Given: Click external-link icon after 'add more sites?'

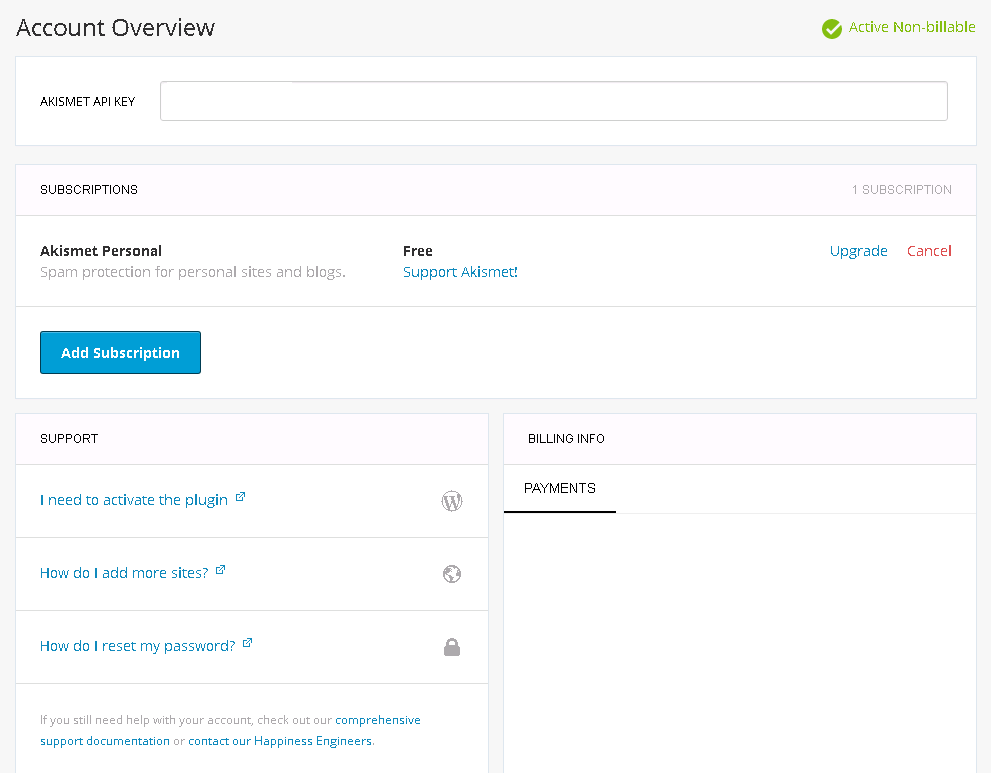Looking at the screenshot, I should (220, 569).
